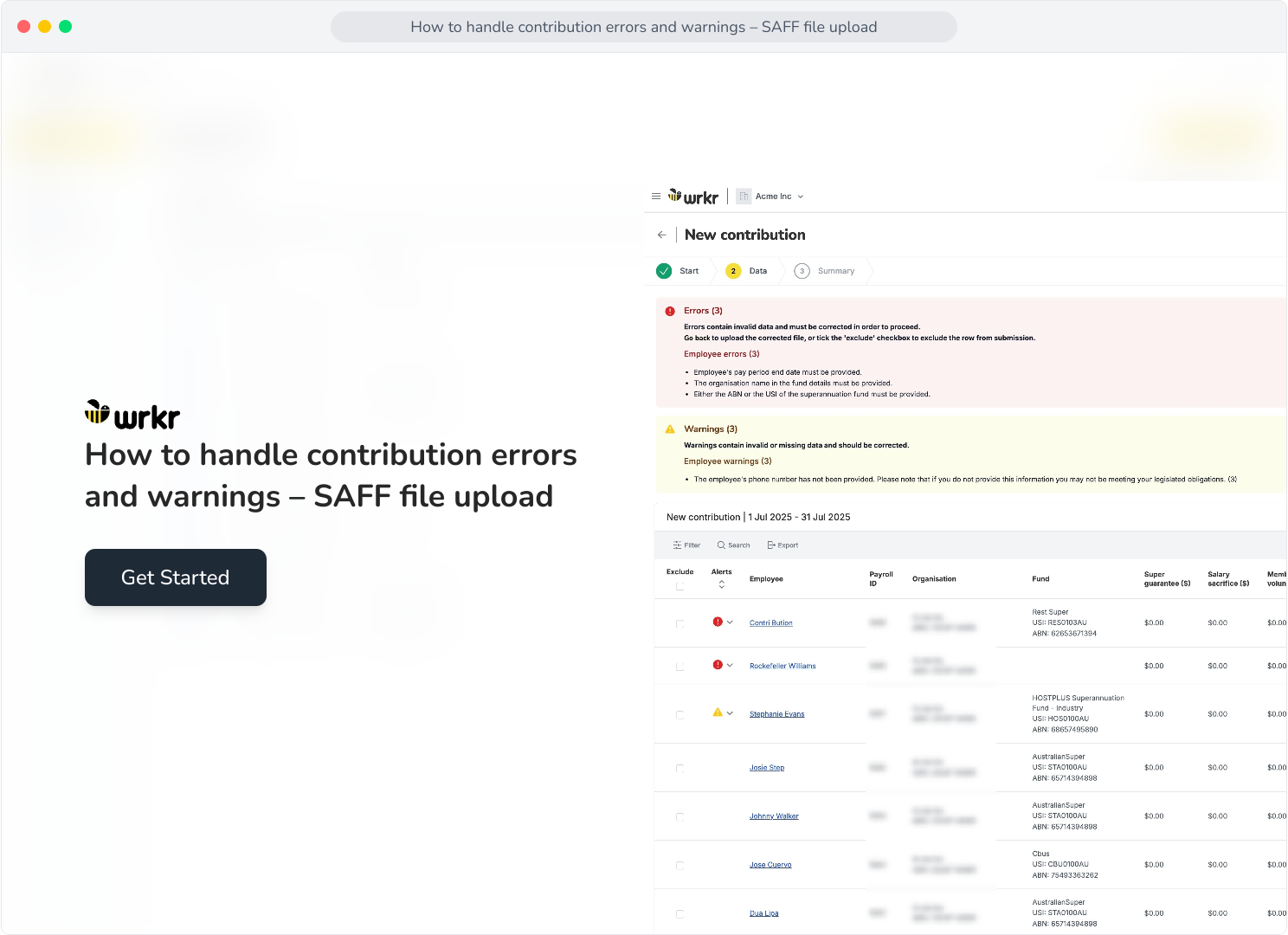
Task: Sort by the Alerts column arrows
Action: coord(722,584)
